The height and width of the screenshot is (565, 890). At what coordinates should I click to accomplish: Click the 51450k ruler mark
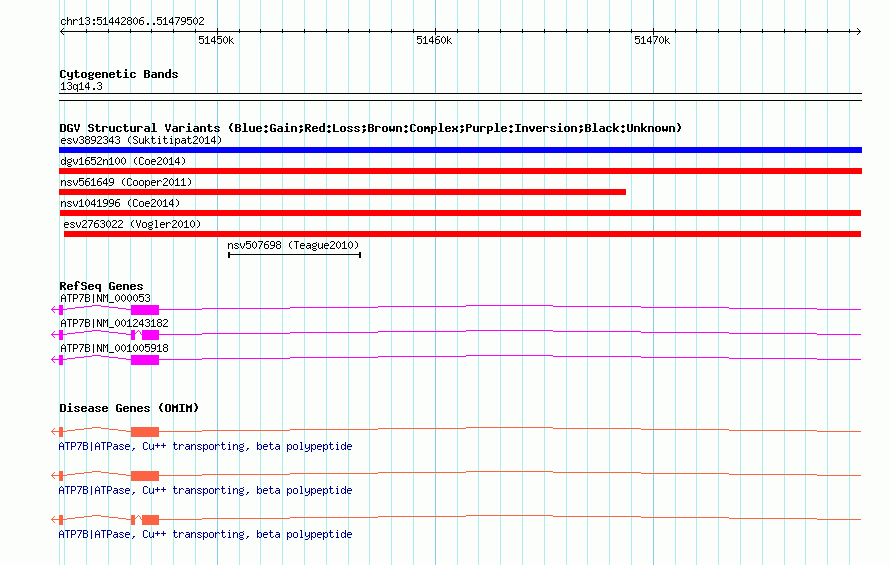tap(216, 40)
